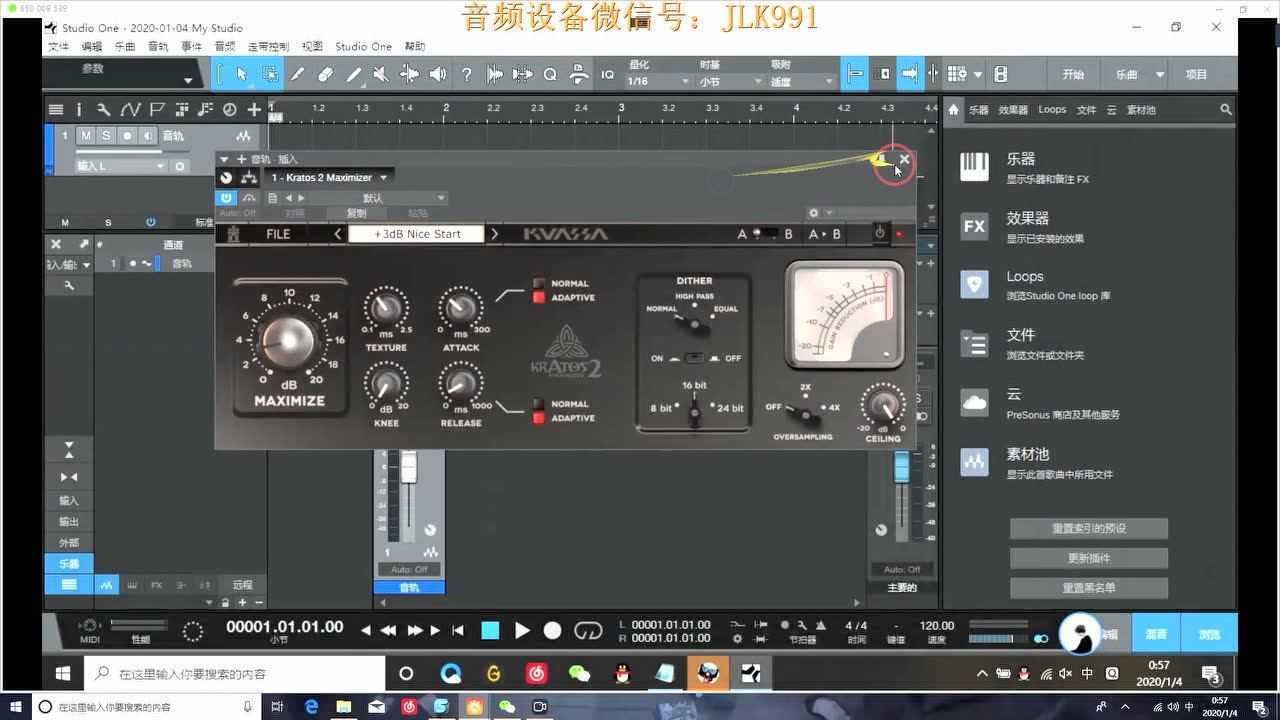
Task: Open 文件 menu
Action: 59,46
